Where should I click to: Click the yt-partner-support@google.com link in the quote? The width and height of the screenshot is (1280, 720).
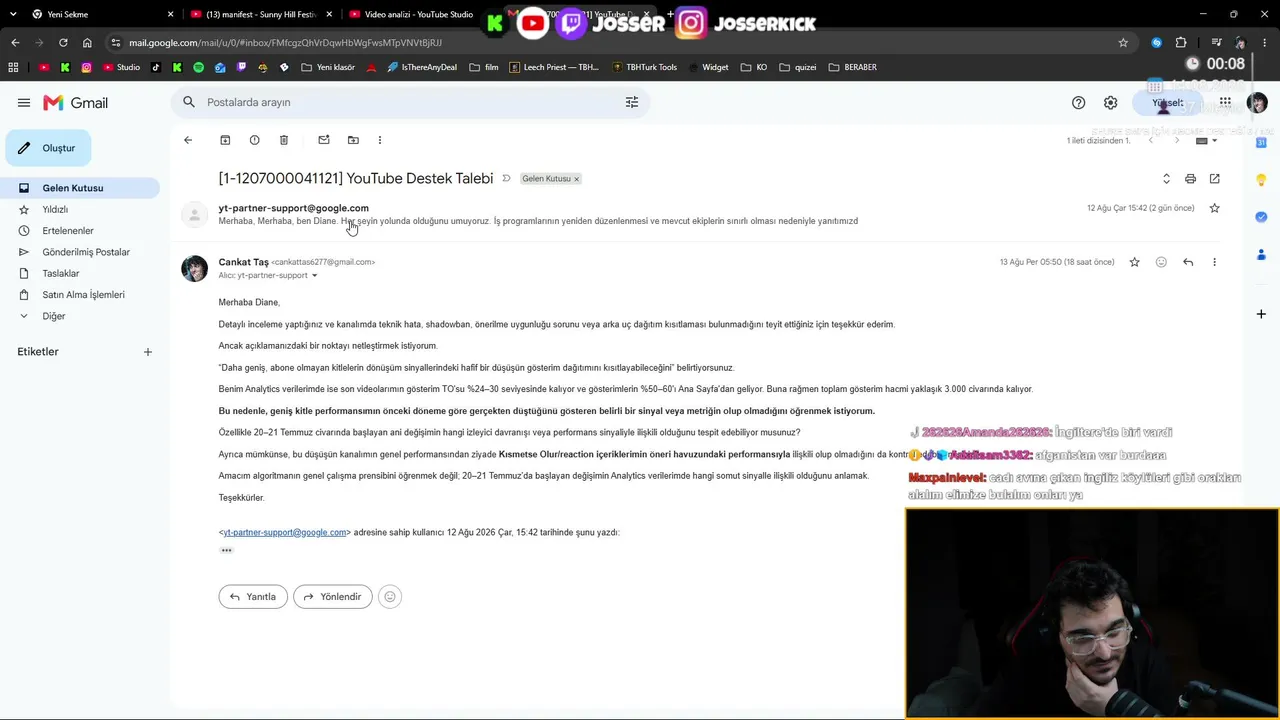tap(285, 533)
